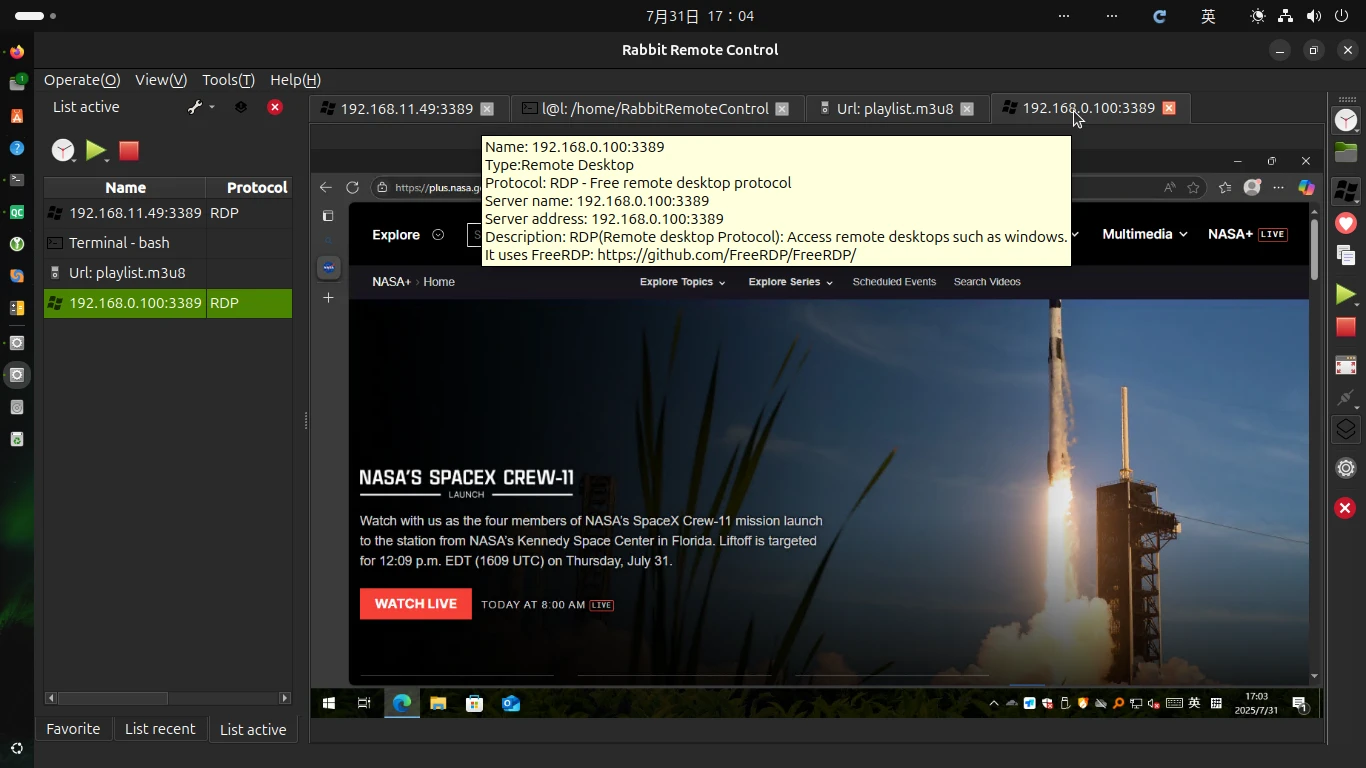Viewport: 1366px width, 768px height.
Task: Click the settings gear icon in the right toolbar
Action: tap(1346, 468)
